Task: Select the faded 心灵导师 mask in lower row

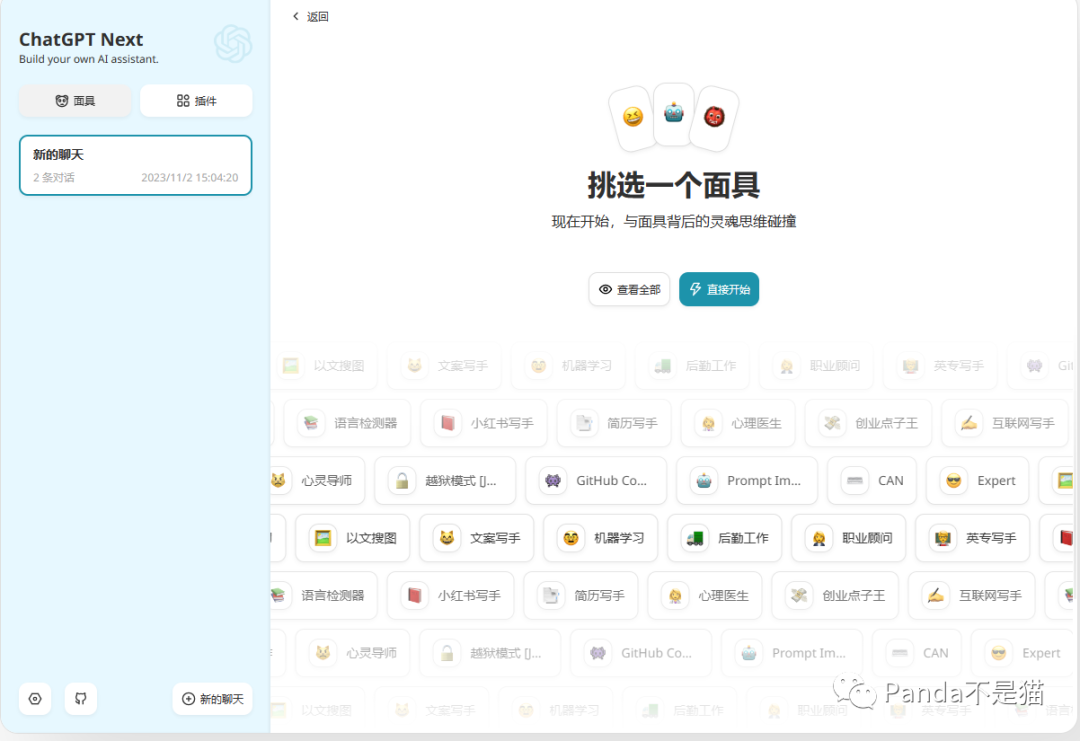Action: (x=353, y=653)
